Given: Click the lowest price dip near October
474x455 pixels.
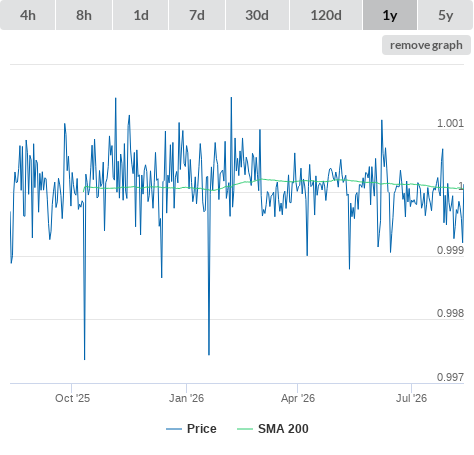Looking at the screenshot, I should pos(84,359).
